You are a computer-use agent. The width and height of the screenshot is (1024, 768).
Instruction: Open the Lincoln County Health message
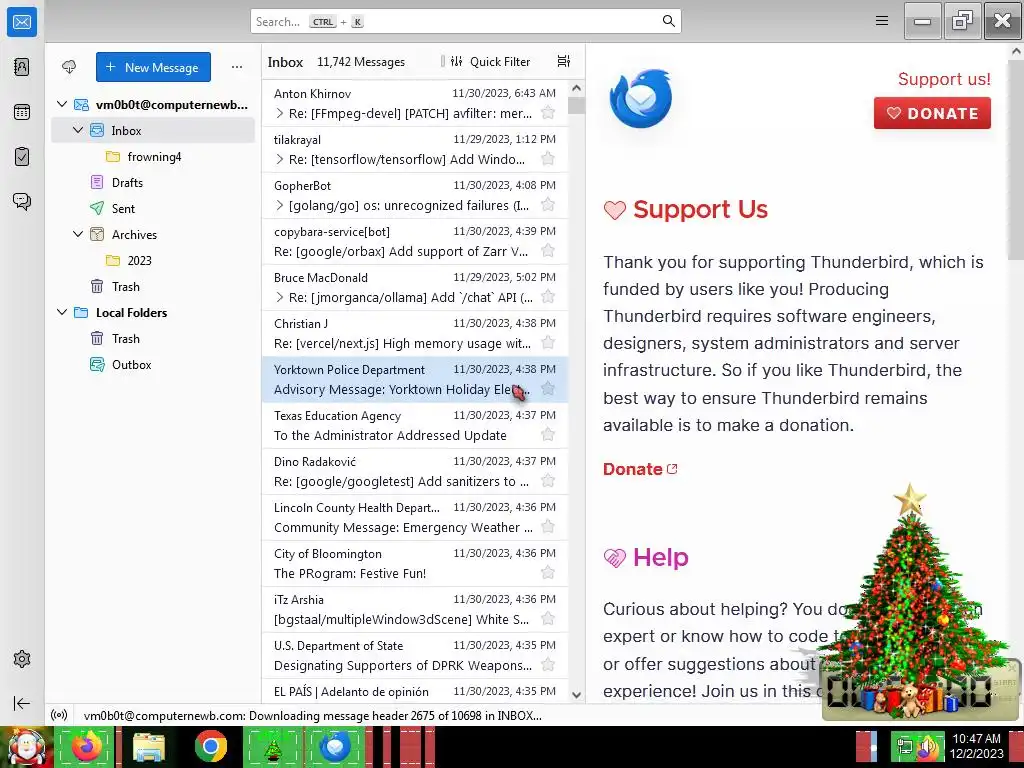pyautogui.click(x=415, y=517)
